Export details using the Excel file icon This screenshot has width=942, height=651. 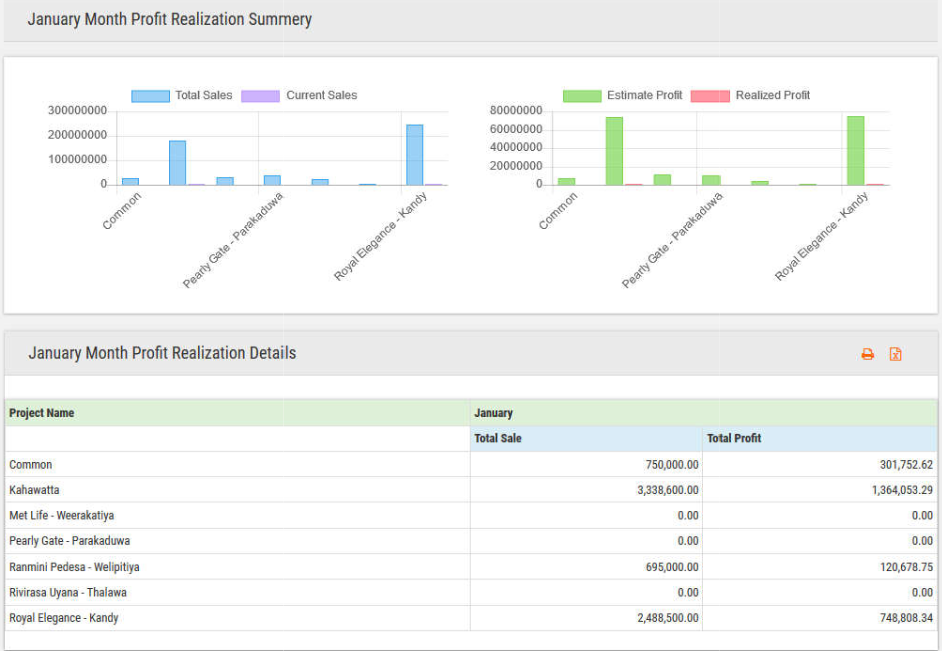point(896,354)
